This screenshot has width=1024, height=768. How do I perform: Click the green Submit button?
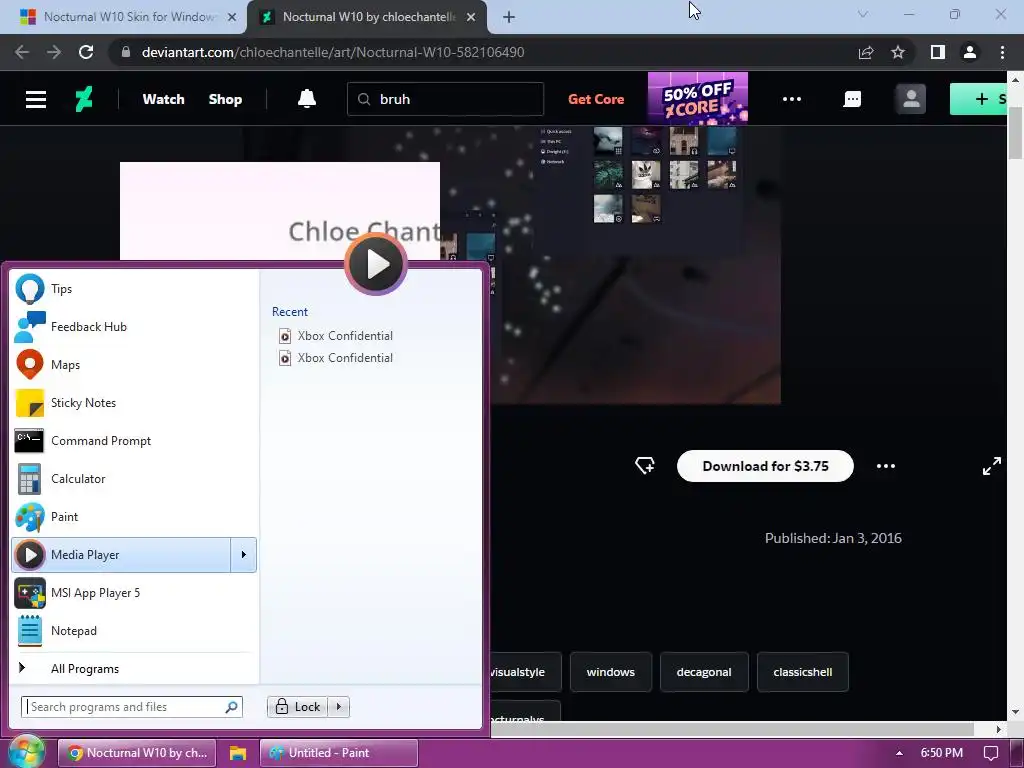coord(980,99)
